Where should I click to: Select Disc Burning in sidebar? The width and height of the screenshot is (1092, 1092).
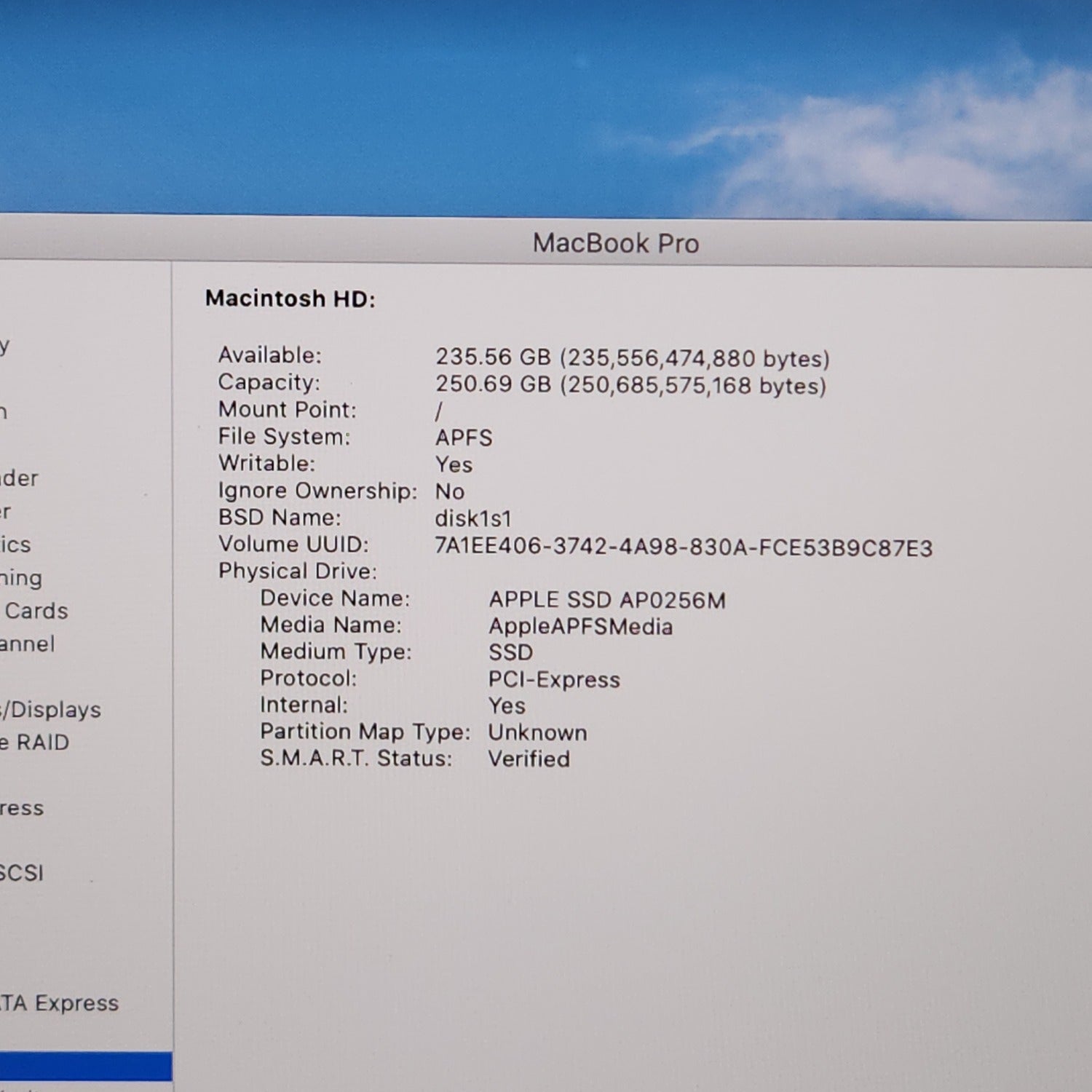pos(22,578)
